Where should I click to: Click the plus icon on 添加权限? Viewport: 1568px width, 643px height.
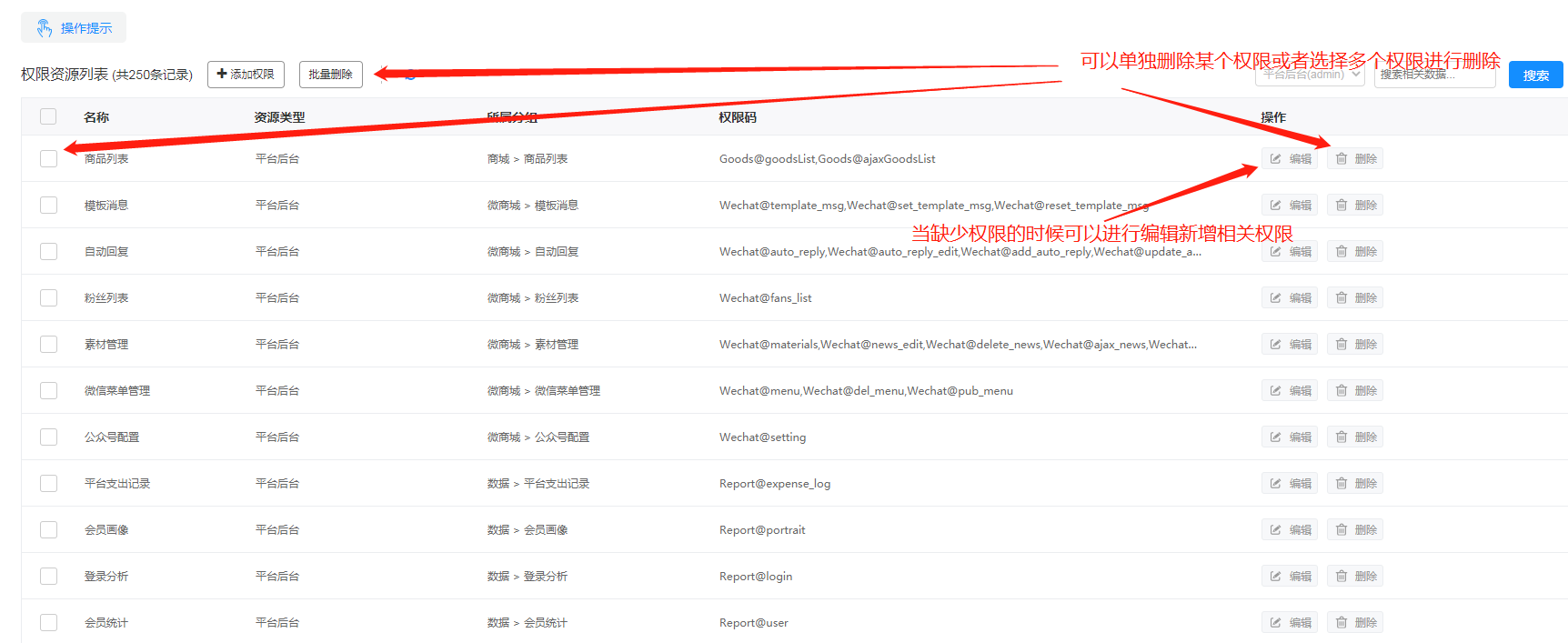[x=222, y=74]
